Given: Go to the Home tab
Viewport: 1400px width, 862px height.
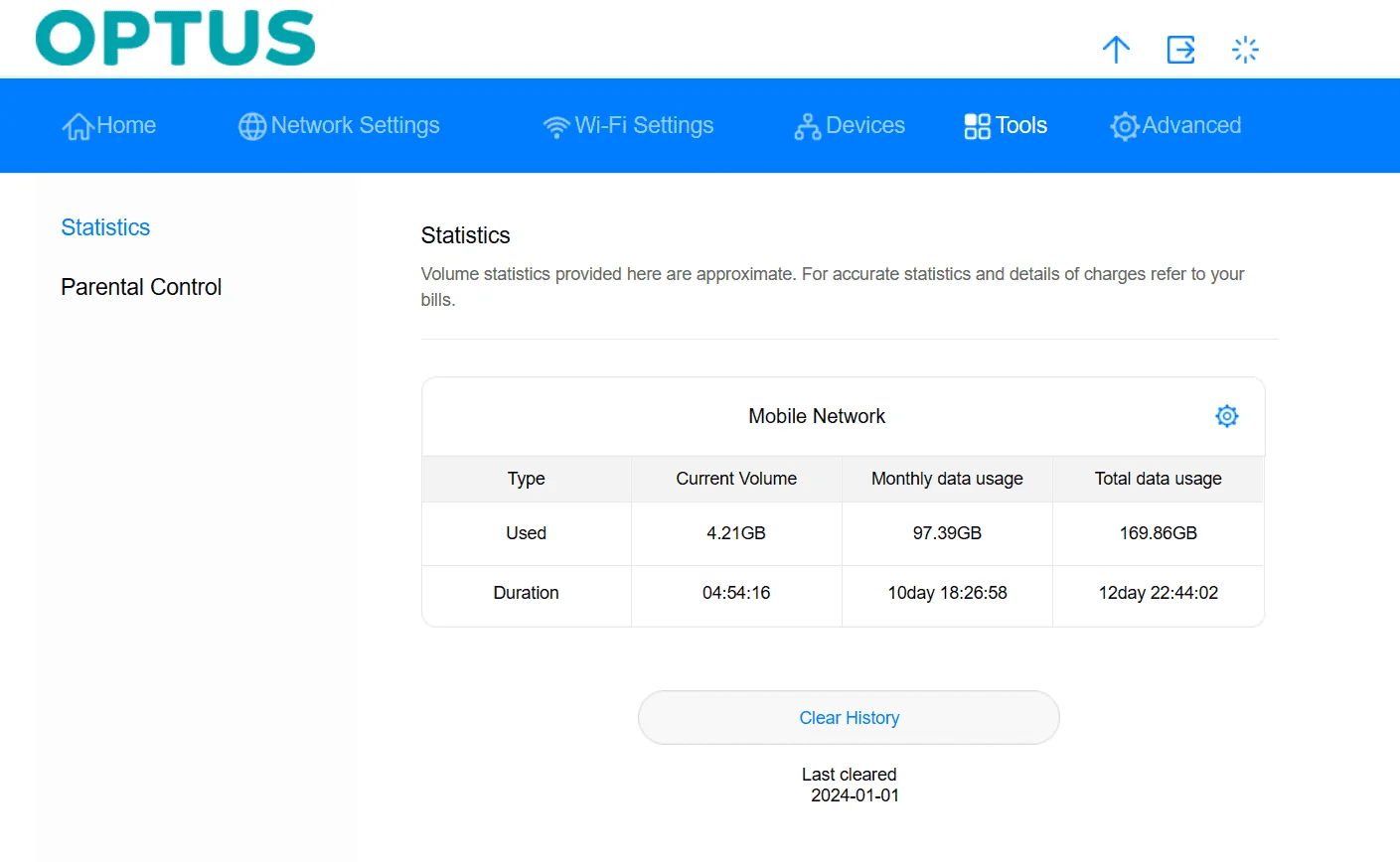Looking at the screenshot, I should coord(109,126).
